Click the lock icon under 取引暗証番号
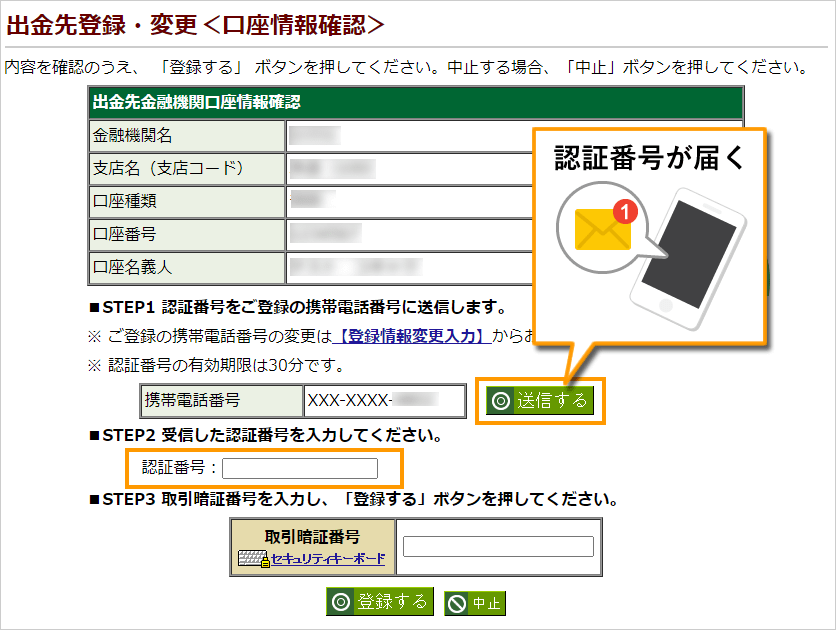 pyautogui.click(x=265, y=562)
